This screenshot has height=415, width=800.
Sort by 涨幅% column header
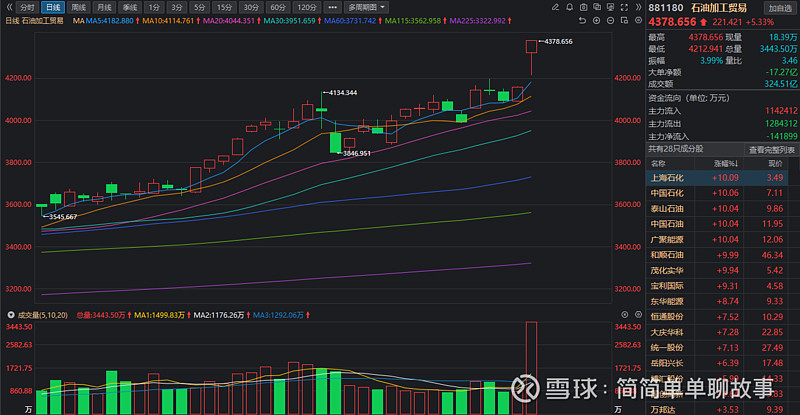[726, 163]
